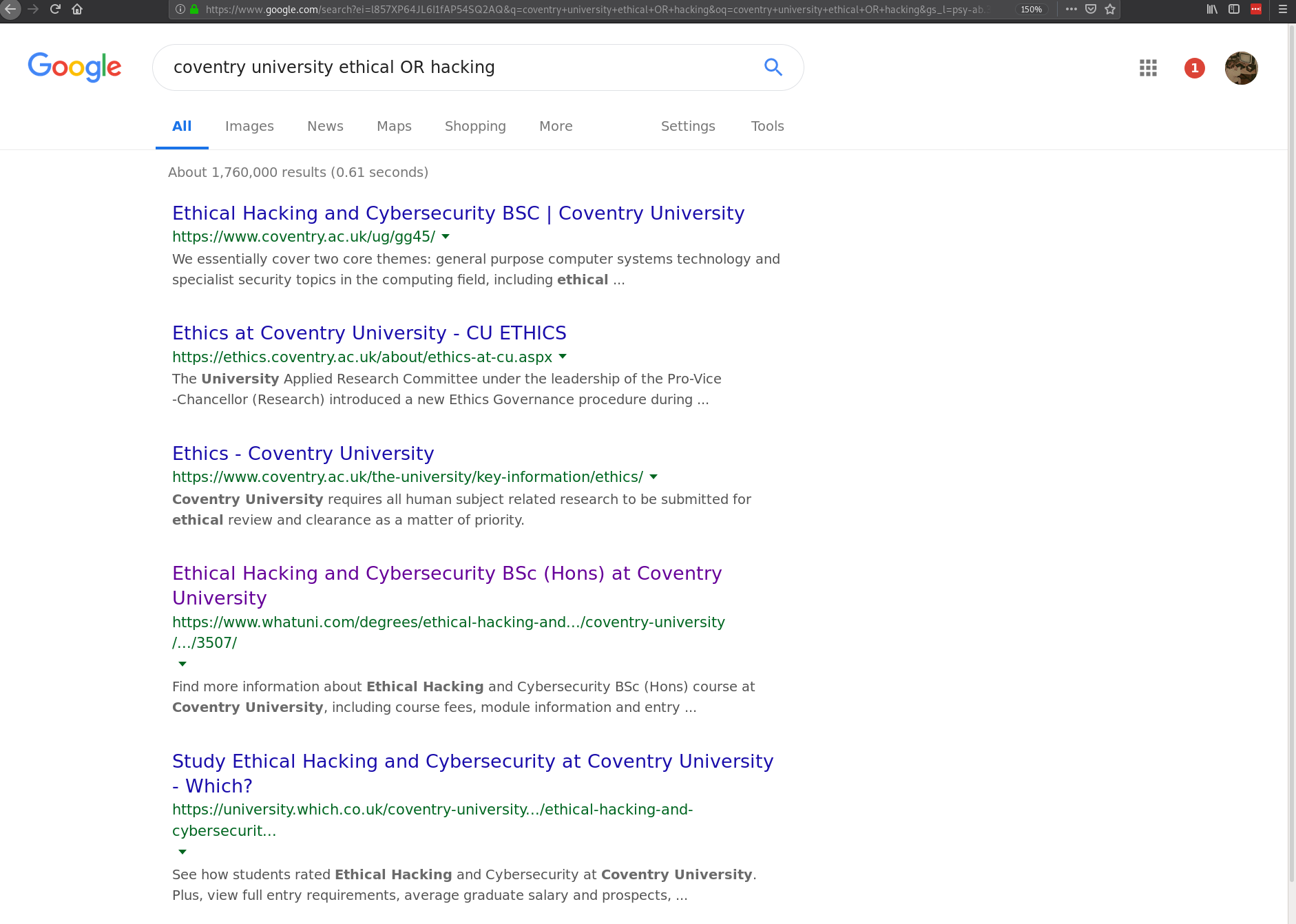Open Ethical Hacking BSc (Hons) whatuni result
Screen dimensions: 1296x924
447,585
